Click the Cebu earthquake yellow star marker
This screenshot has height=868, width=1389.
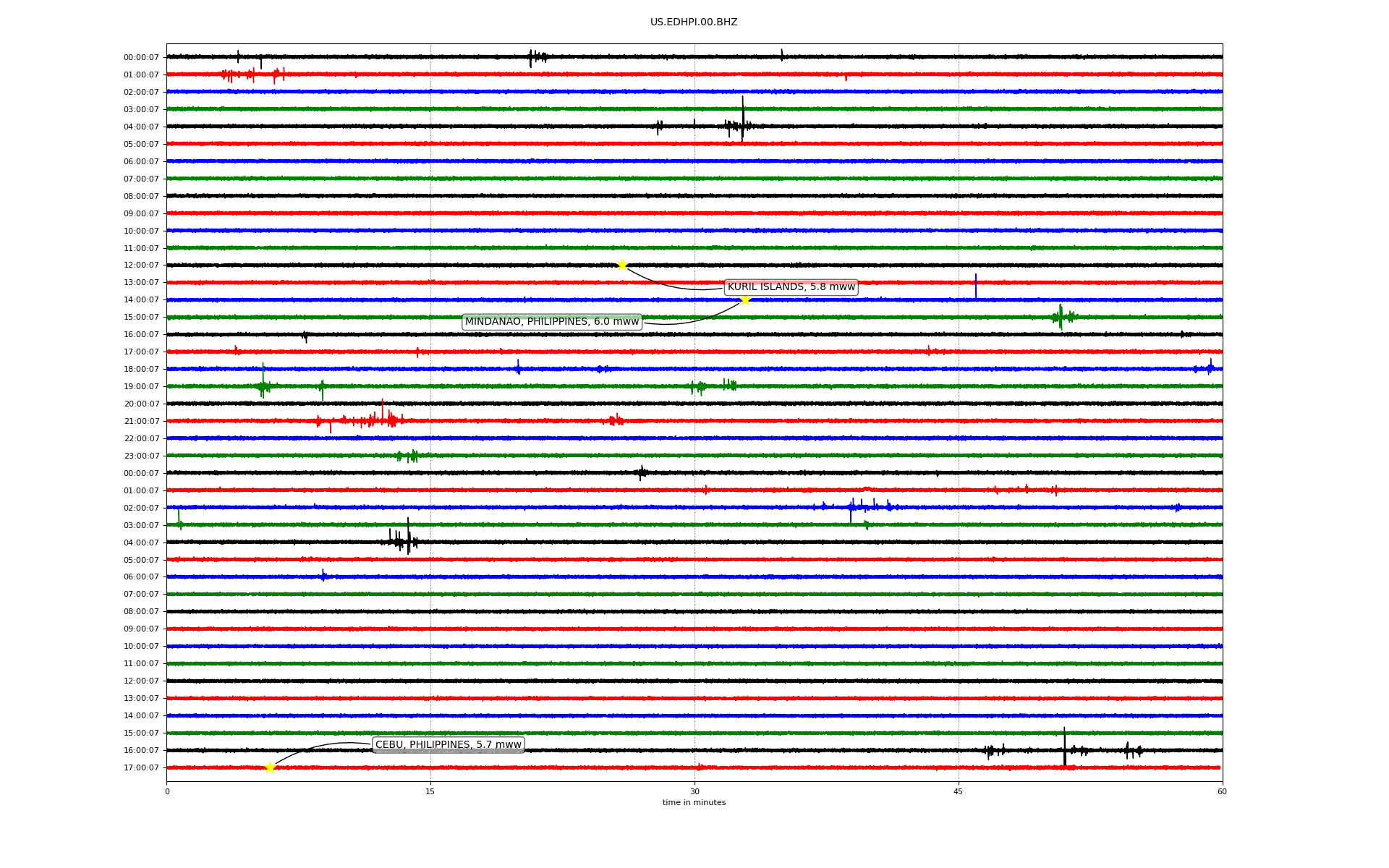[x=270, y=767]
